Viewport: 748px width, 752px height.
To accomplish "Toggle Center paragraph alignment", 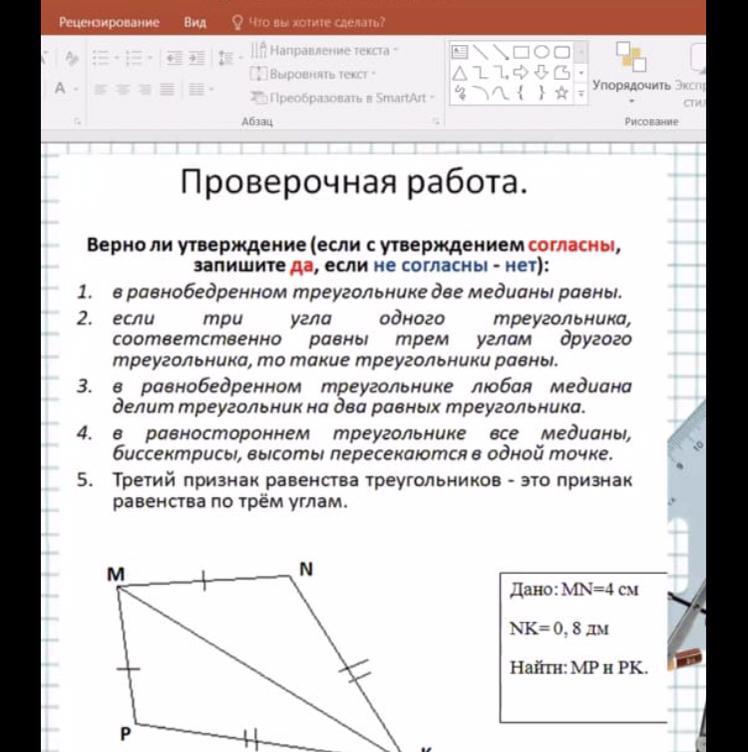I will (x=123, y=89).
